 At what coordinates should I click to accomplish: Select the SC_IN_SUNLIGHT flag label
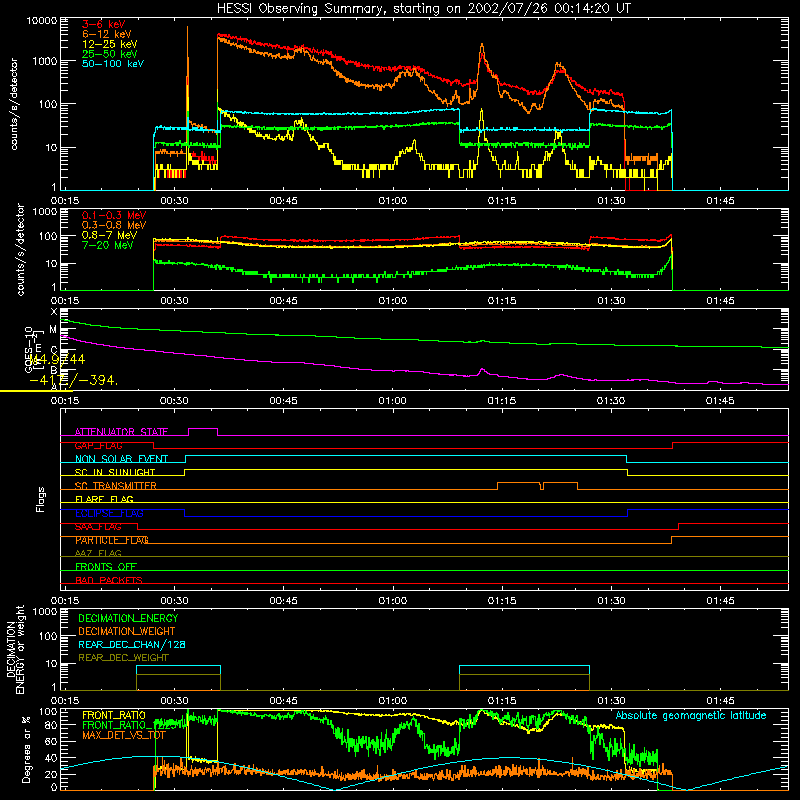pyautogui.click(x=115, y=472)
